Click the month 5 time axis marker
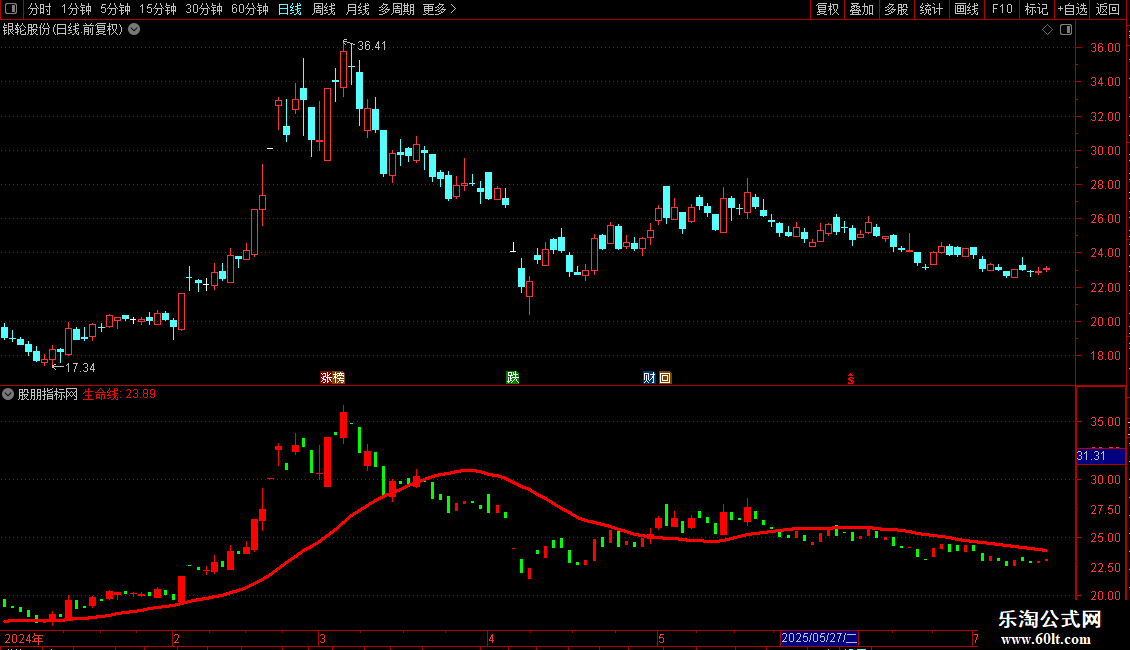 click(x=661, y=638)
